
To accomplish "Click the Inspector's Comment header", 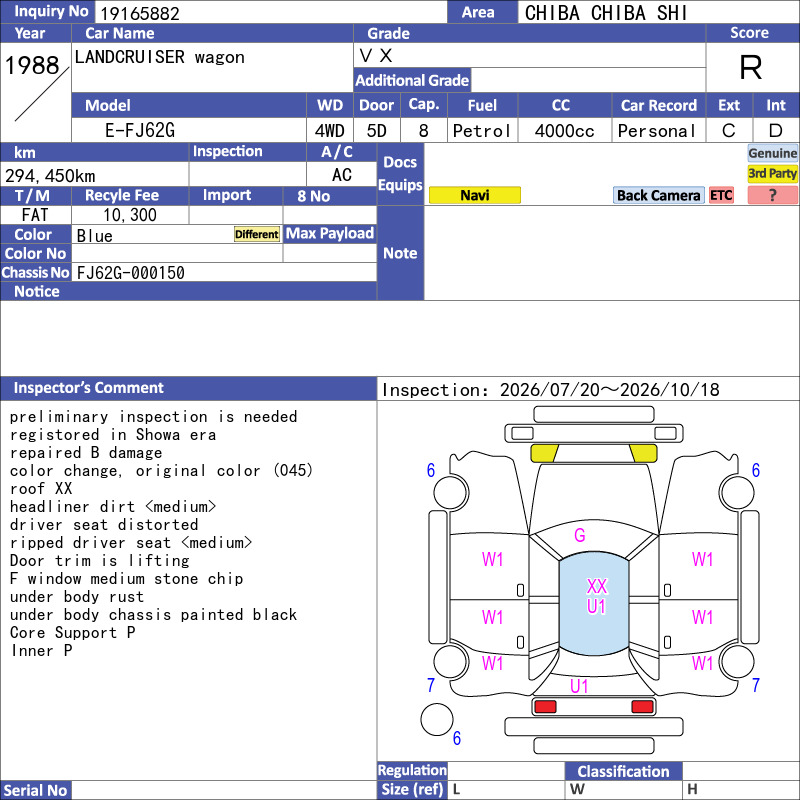I will tap(188, 388).
